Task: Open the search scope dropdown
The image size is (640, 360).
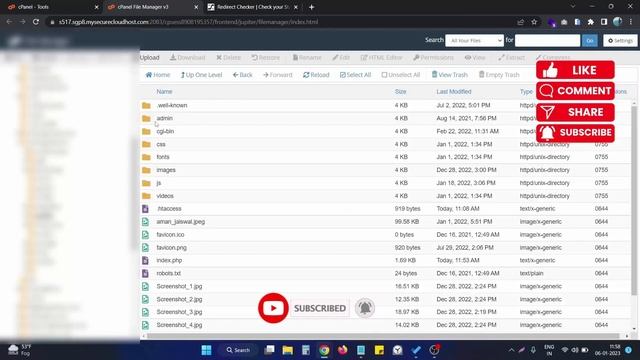Action: tap(474, 40)
